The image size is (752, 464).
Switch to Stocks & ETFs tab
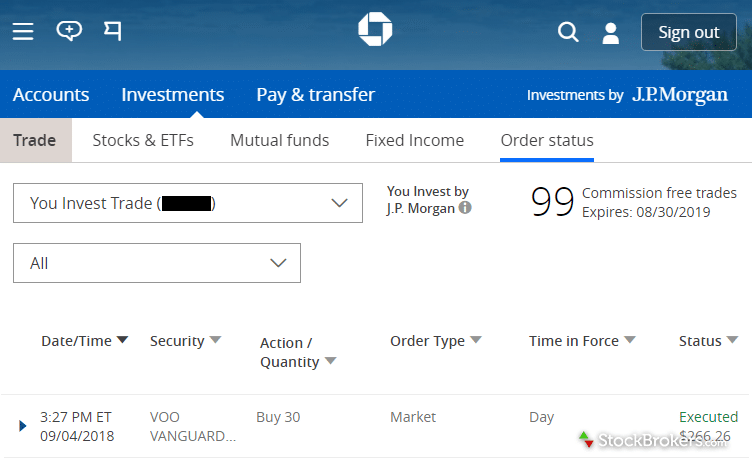point(143,140)
